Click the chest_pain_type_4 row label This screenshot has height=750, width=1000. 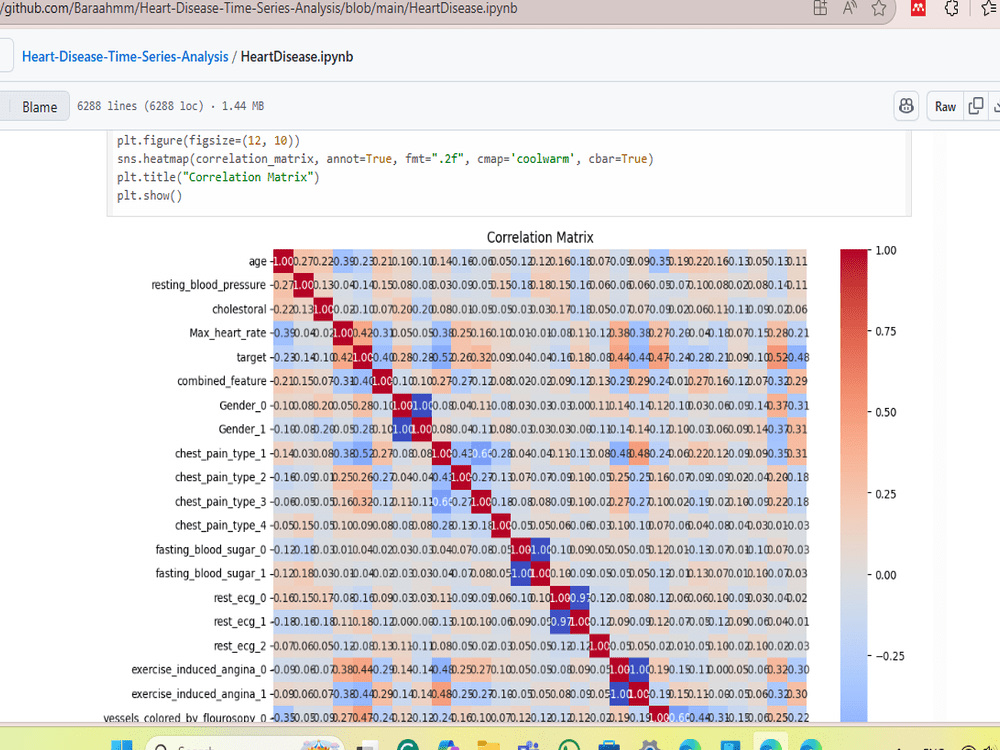pyautogui.click(x=221, y=526)
